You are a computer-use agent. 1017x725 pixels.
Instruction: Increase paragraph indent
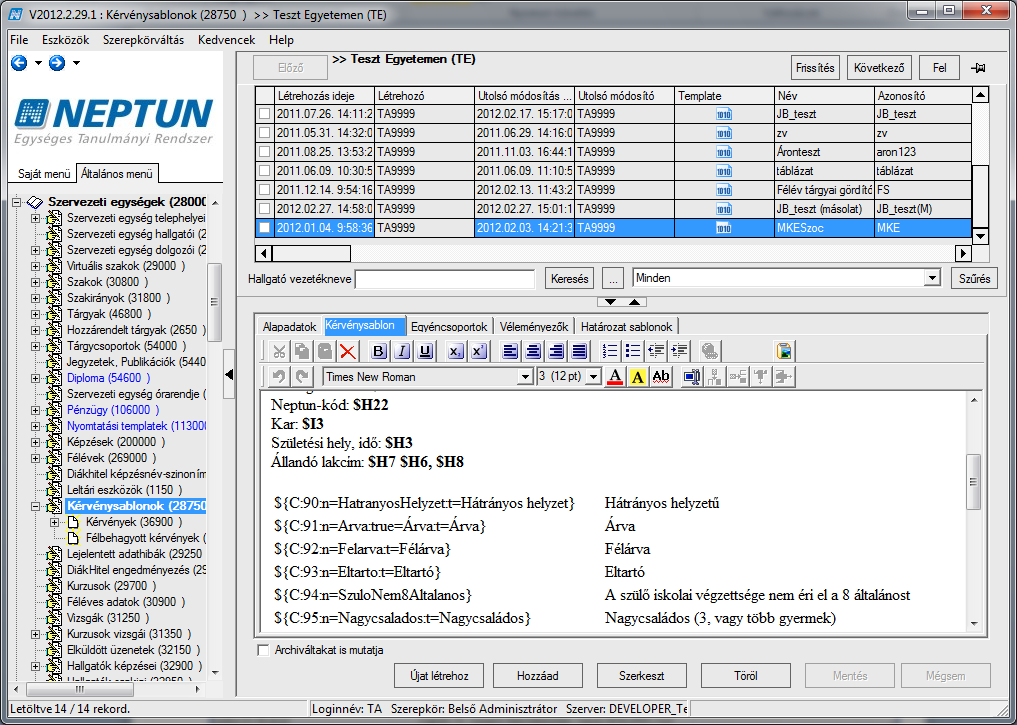click(680, 351)
